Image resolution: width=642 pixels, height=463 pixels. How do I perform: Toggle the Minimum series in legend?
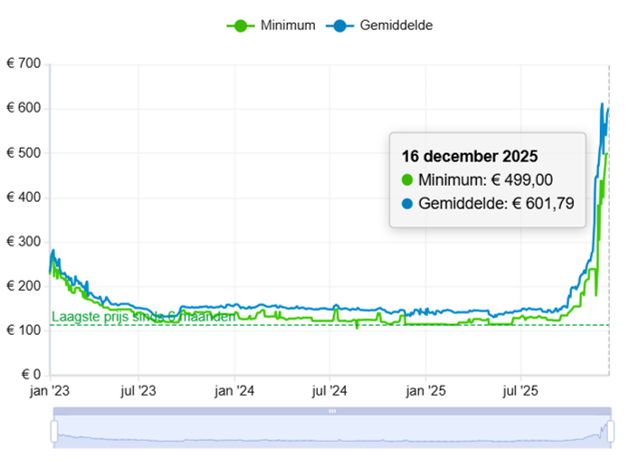pyautogui.click(x=271, y=25)
